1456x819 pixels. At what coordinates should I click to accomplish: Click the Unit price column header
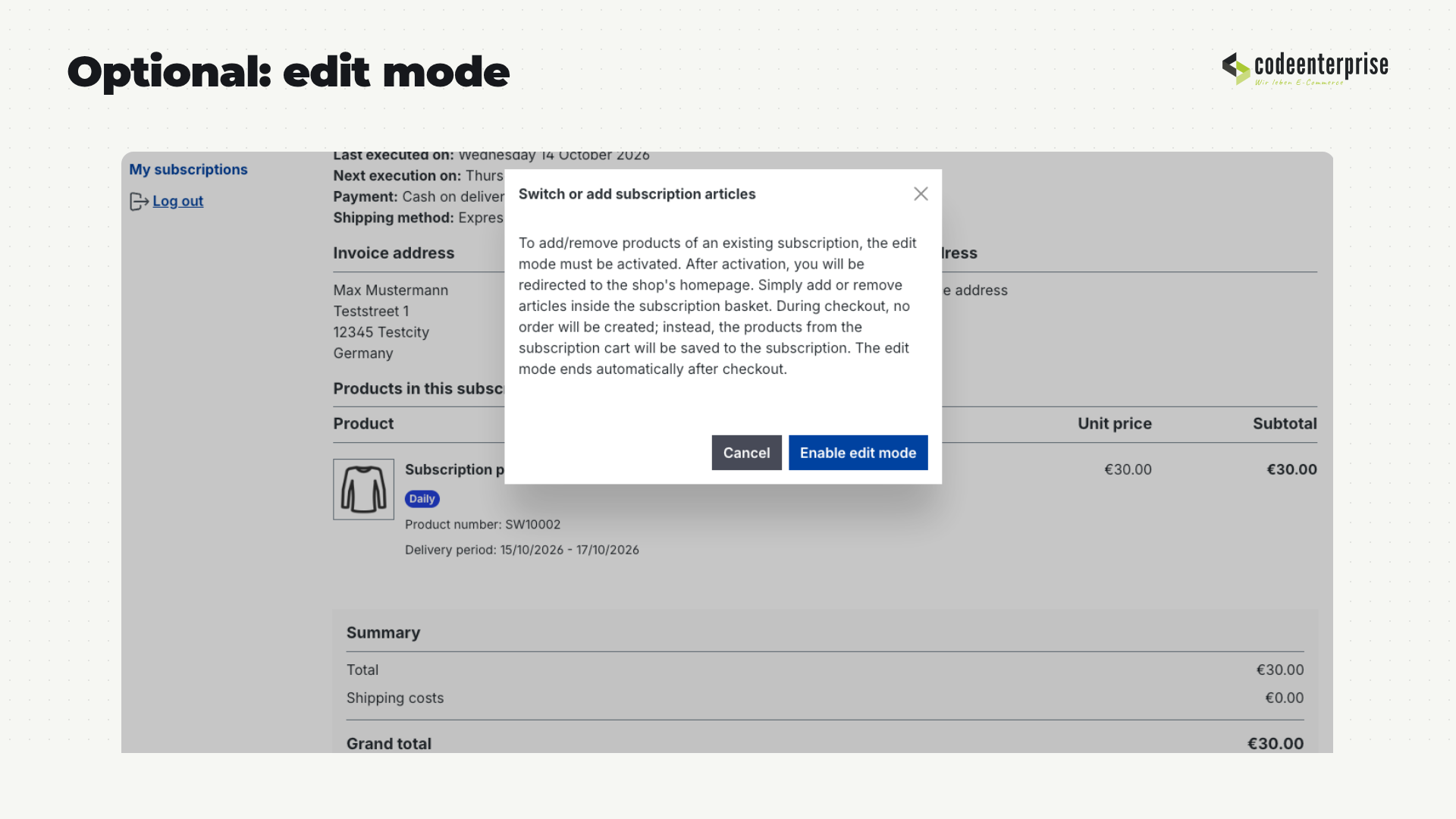pos(1115,424)
